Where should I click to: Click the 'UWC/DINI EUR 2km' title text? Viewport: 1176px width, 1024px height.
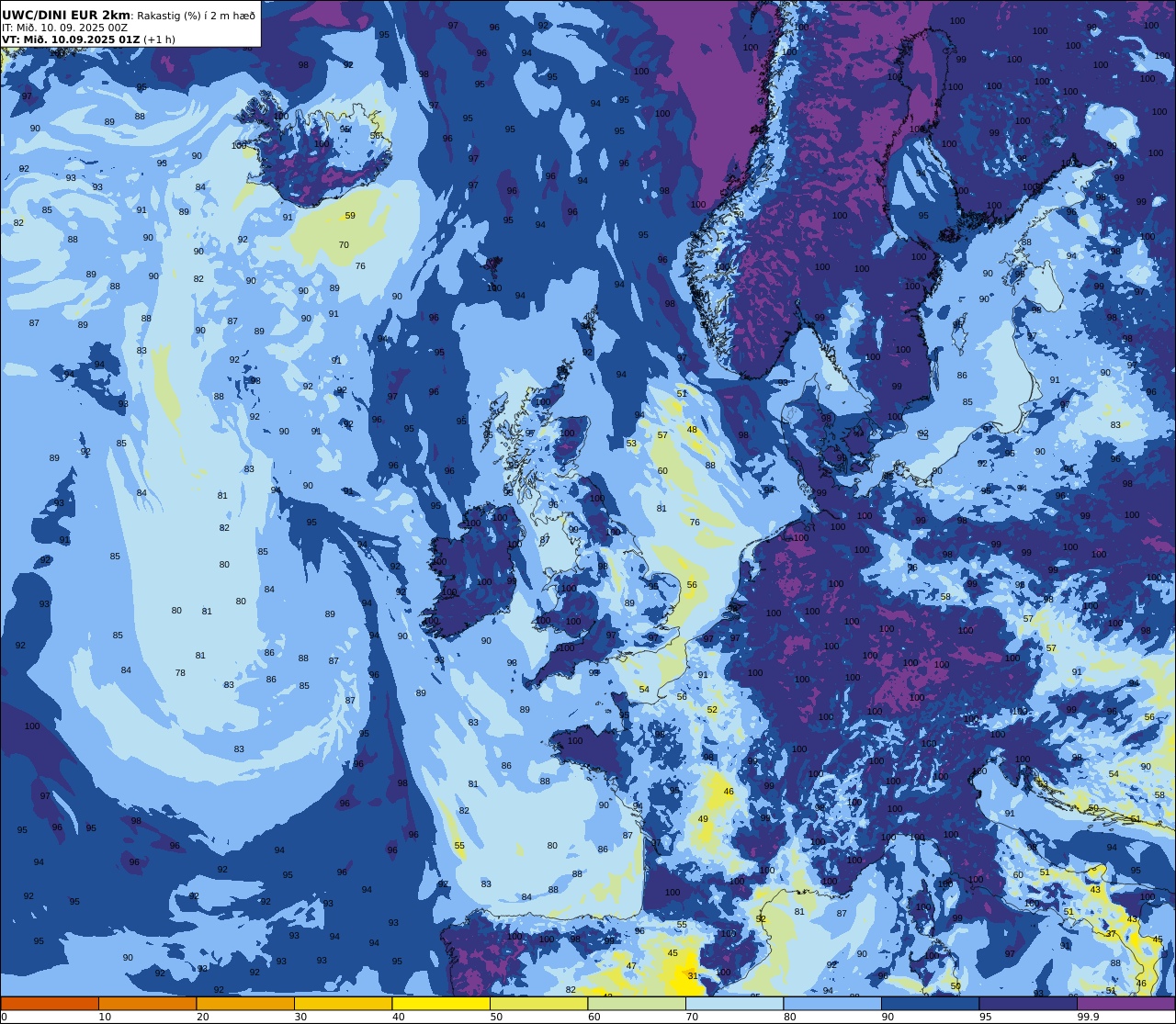[x=67, y=15]
